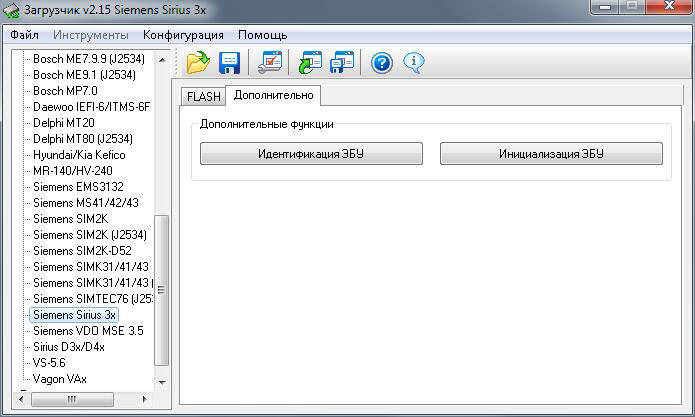695x417 pixels.
Task: Select Bosch MP7.0 in the ECU list
Action: click(65, 90)
